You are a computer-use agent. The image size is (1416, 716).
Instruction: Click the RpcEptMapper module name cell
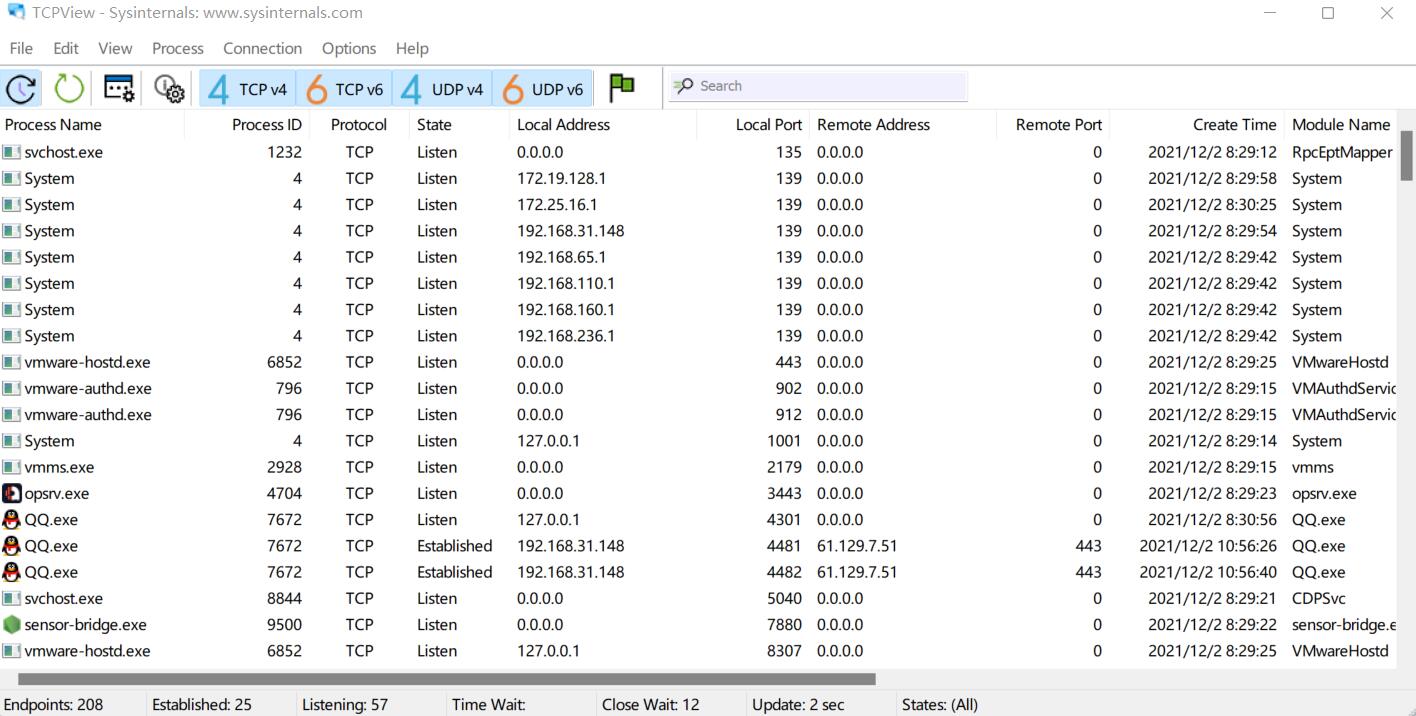pyautogui.click(x=1342, y=153)
